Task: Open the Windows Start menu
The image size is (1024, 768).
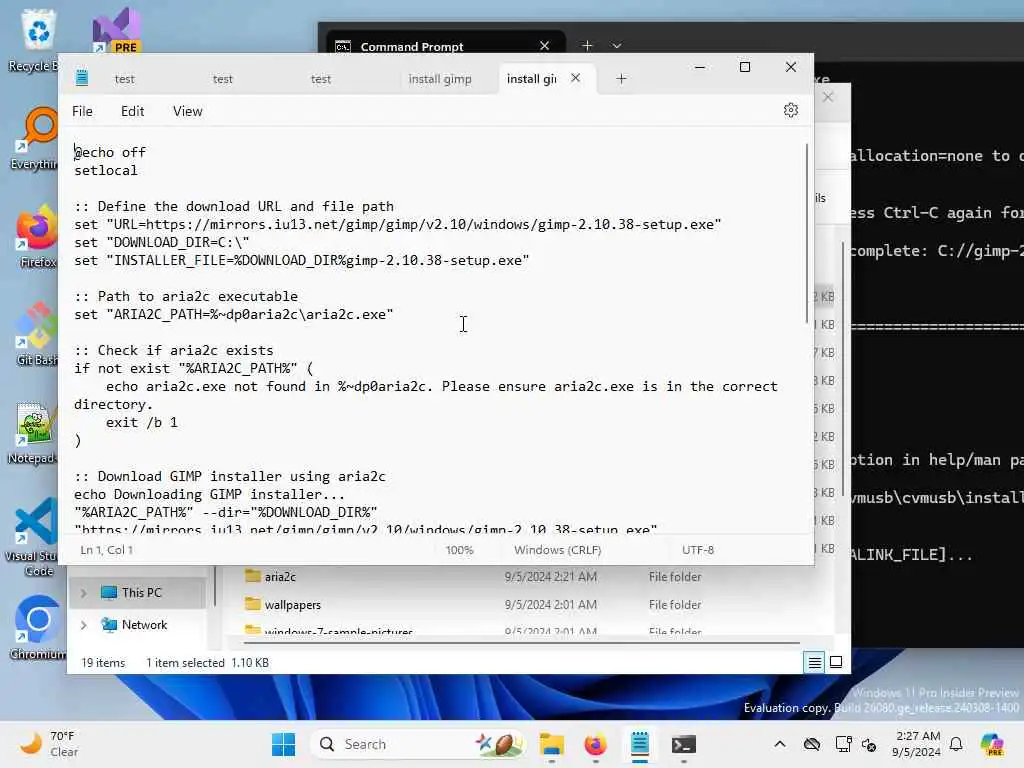Action: pos(283,744)
